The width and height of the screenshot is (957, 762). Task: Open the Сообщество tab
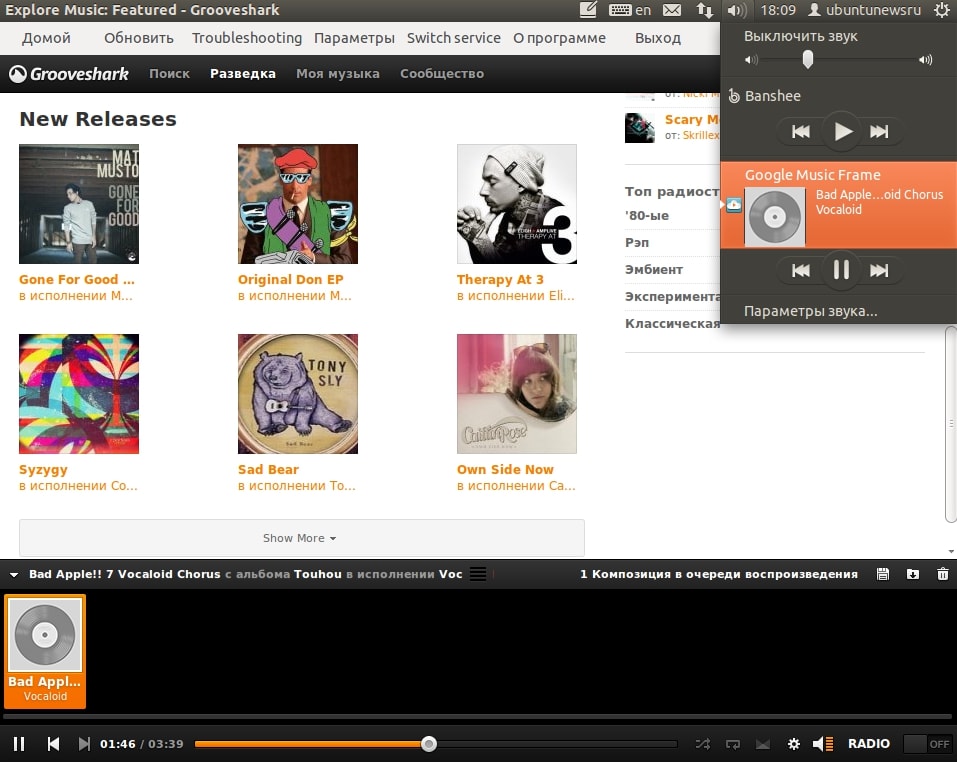click(442, 74)
